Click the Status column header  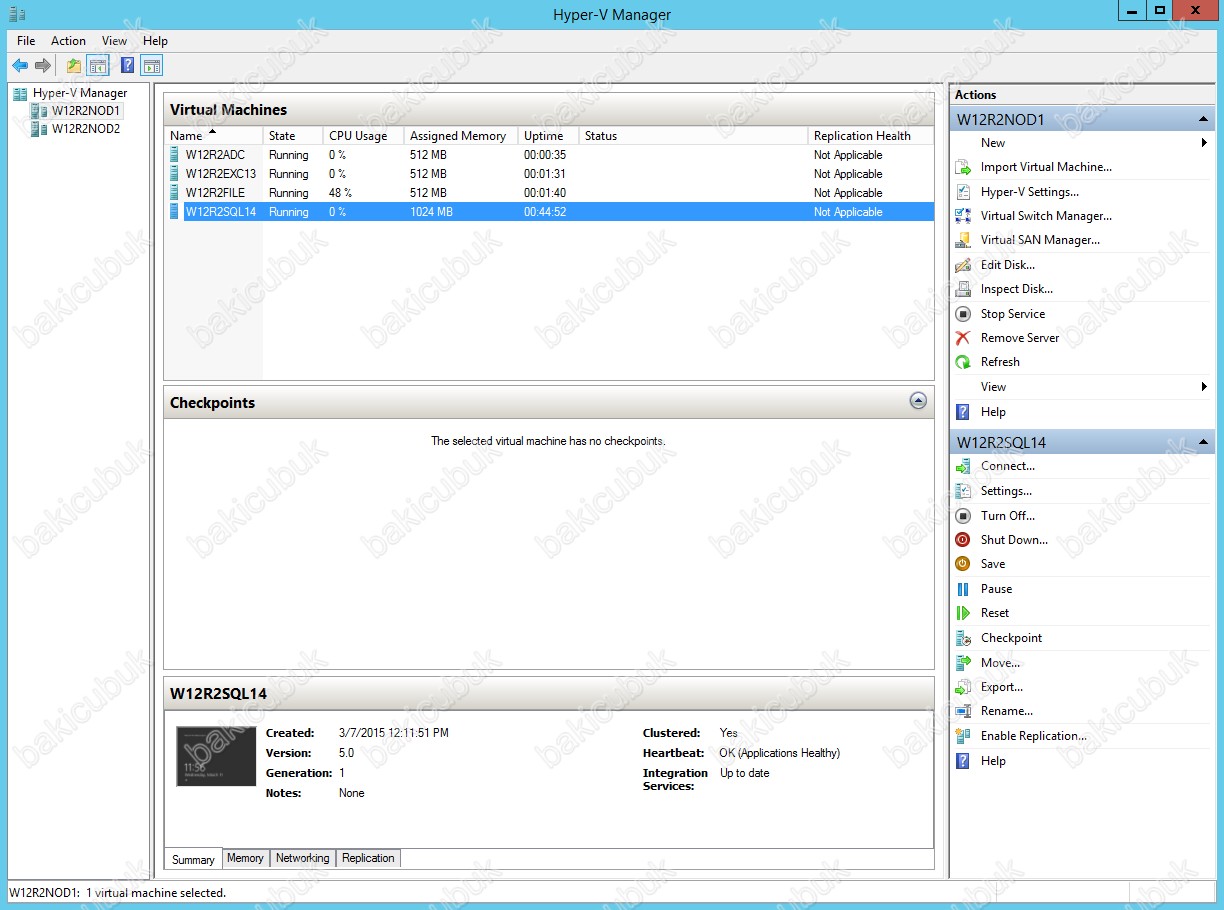click(x=693, y=136)
